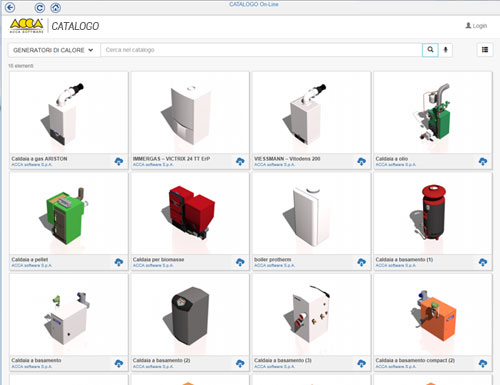Open the Login link
The height and width of the screenshot is (385, 500).
[476, 26]
